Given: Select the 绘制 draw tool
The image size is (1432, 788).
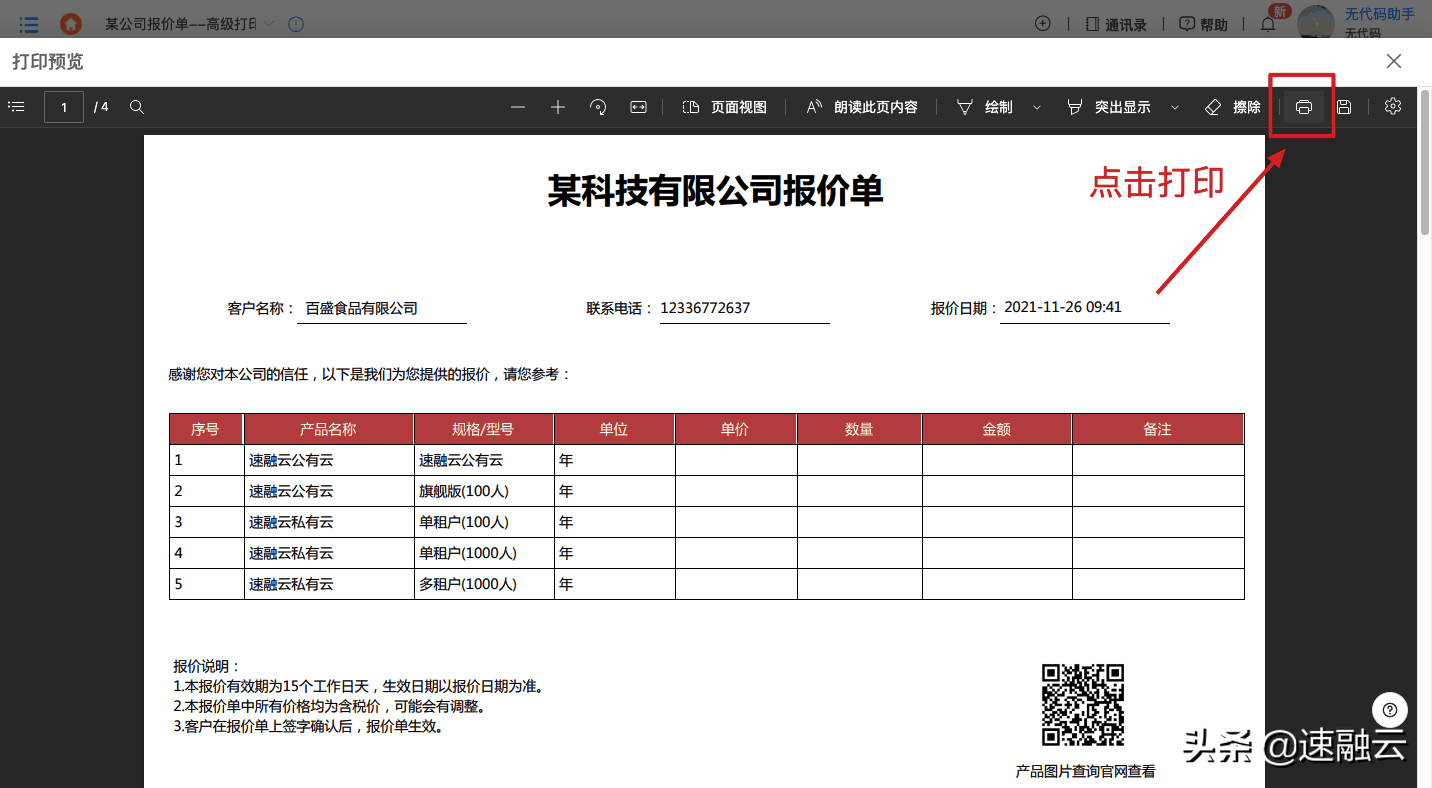Looking at the screenshot, I should point(985,107).
